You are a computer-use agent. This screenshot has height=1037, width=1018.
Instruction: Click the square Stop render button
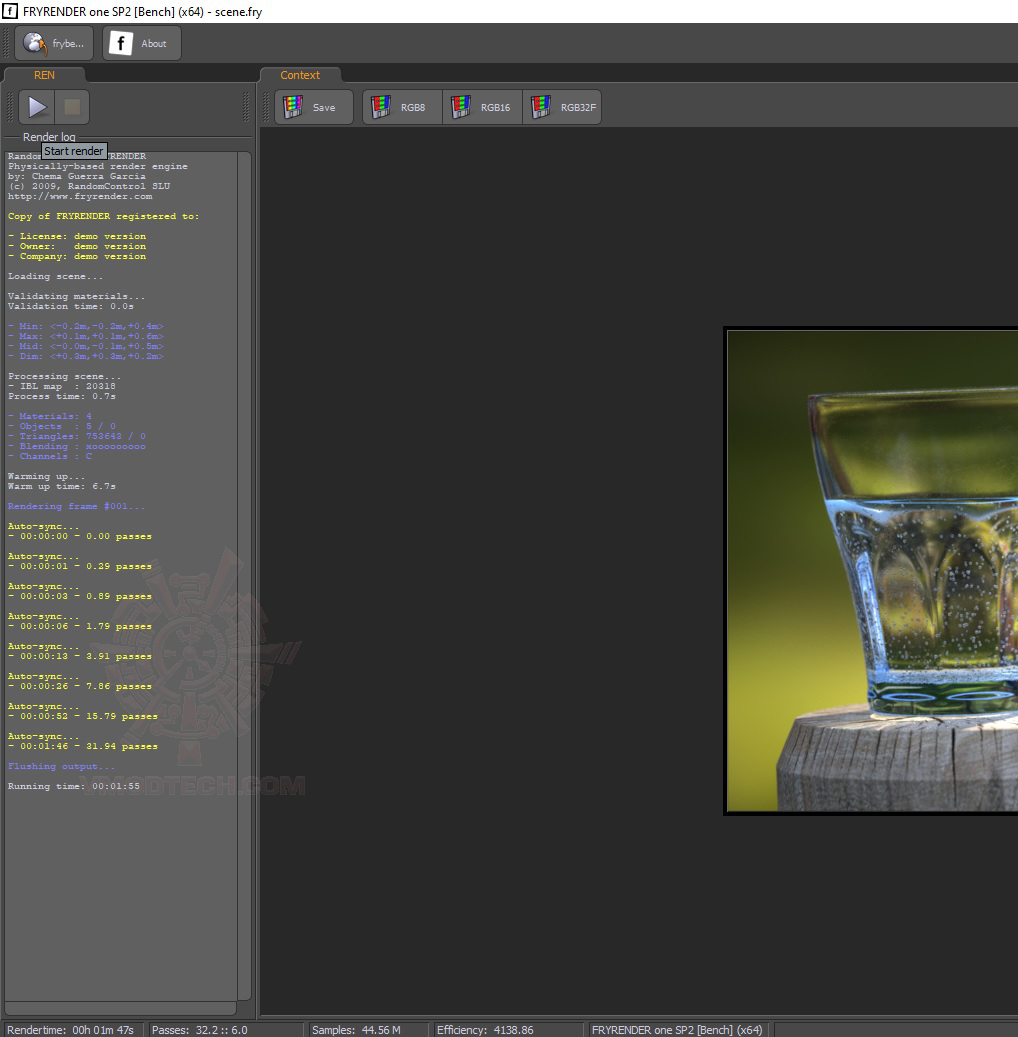pyautogui.click(x=72, y=107)
